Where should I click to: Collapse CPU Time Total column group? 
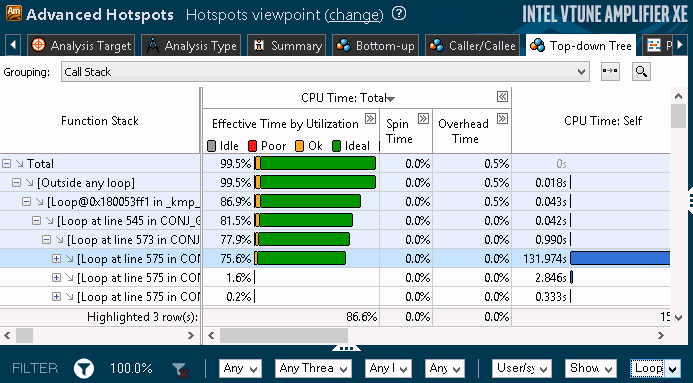coord(502,97)
